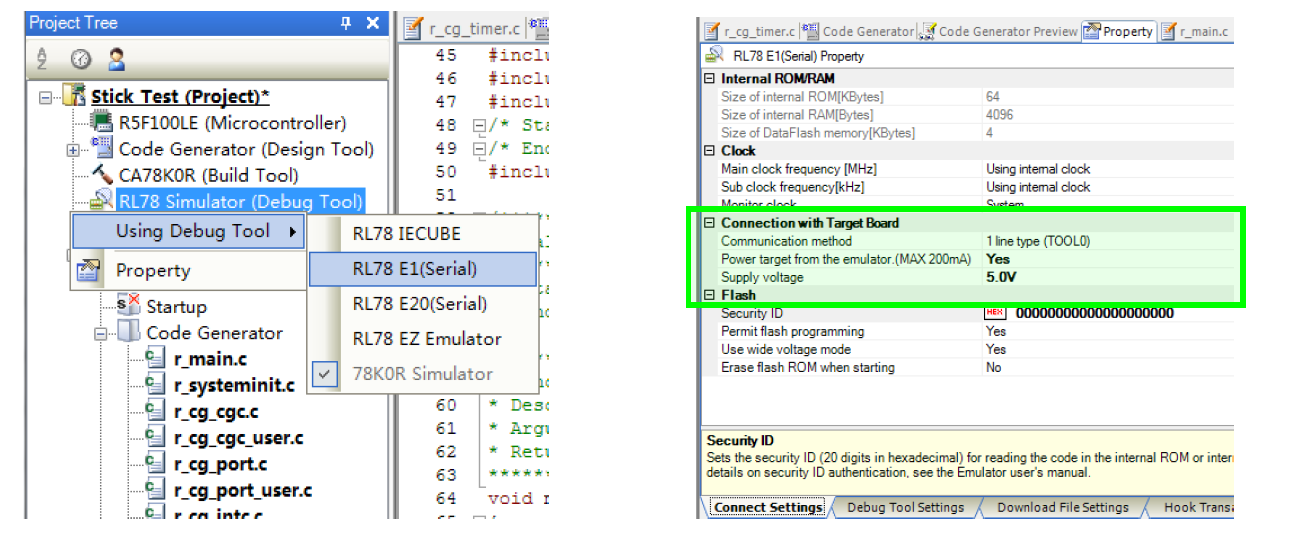The height and width of the screenshot is (546, 1299).
Task: Collapse the Flash property section
Action: coord(710,295)
